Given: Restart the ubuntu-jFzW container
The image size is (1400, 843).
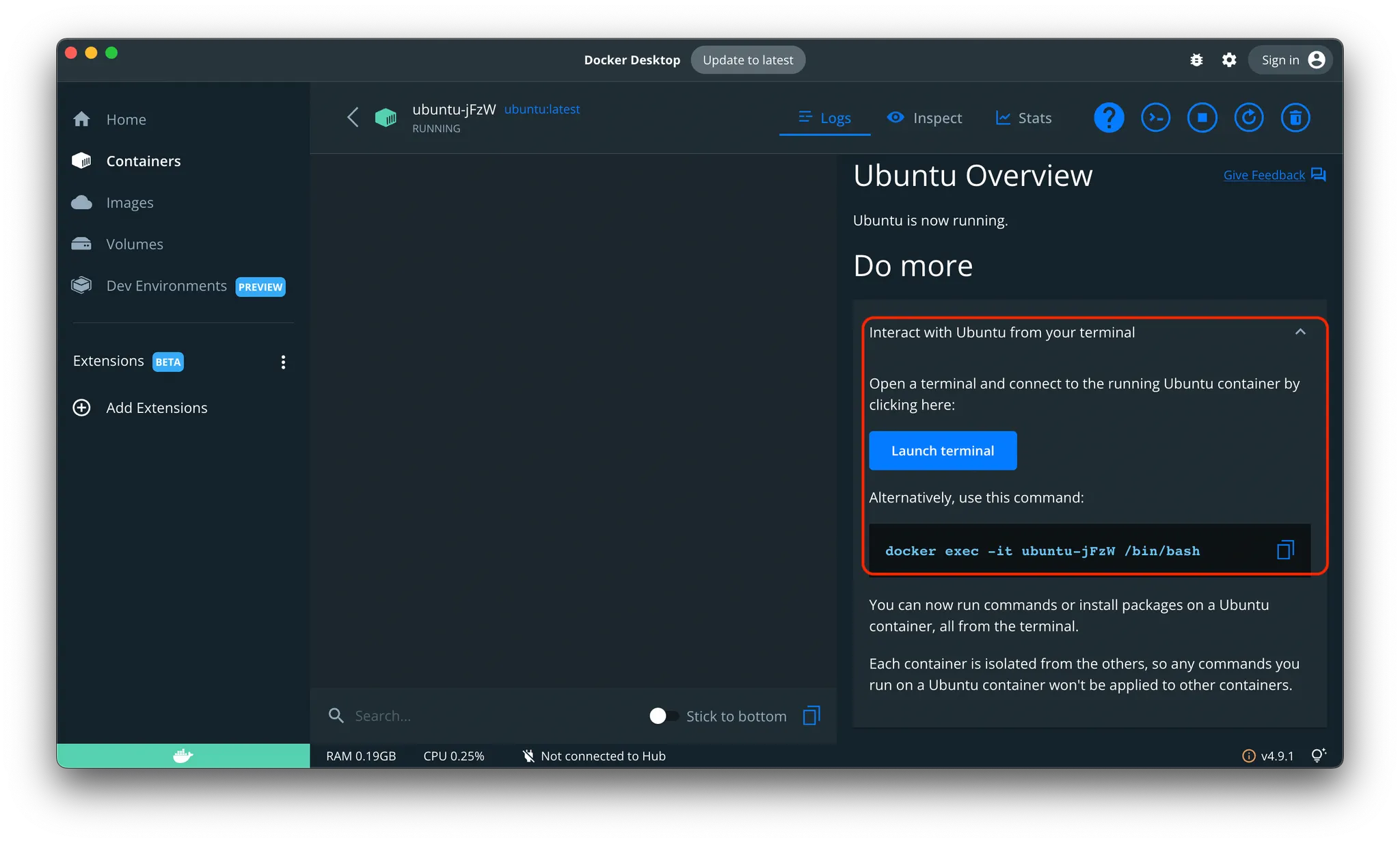Looking at the screenshot, I should point(1248,118).
